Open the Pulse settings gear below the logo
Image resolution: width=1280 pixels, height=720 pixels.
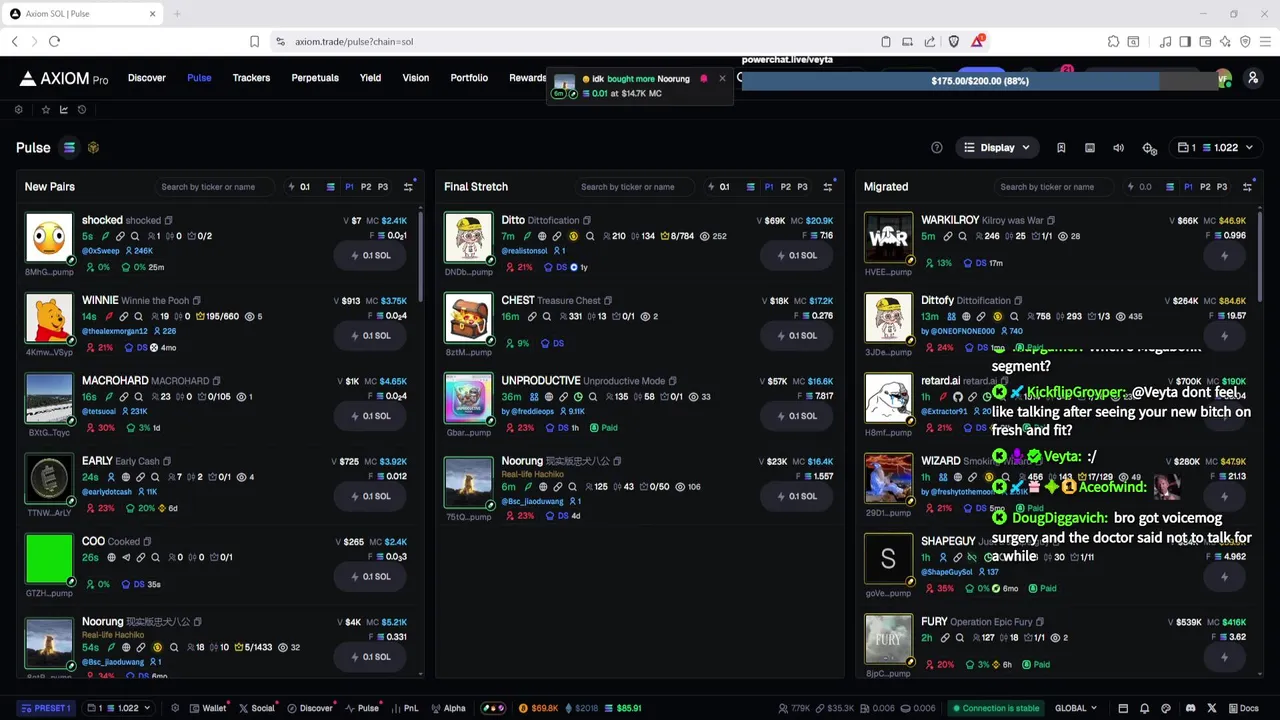point(18,110)
